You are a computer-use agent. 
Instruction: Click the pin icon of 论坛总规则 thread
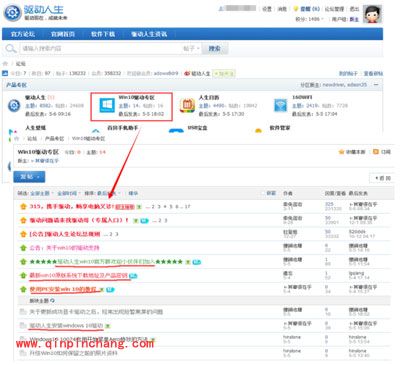click(x=23, y=234)
